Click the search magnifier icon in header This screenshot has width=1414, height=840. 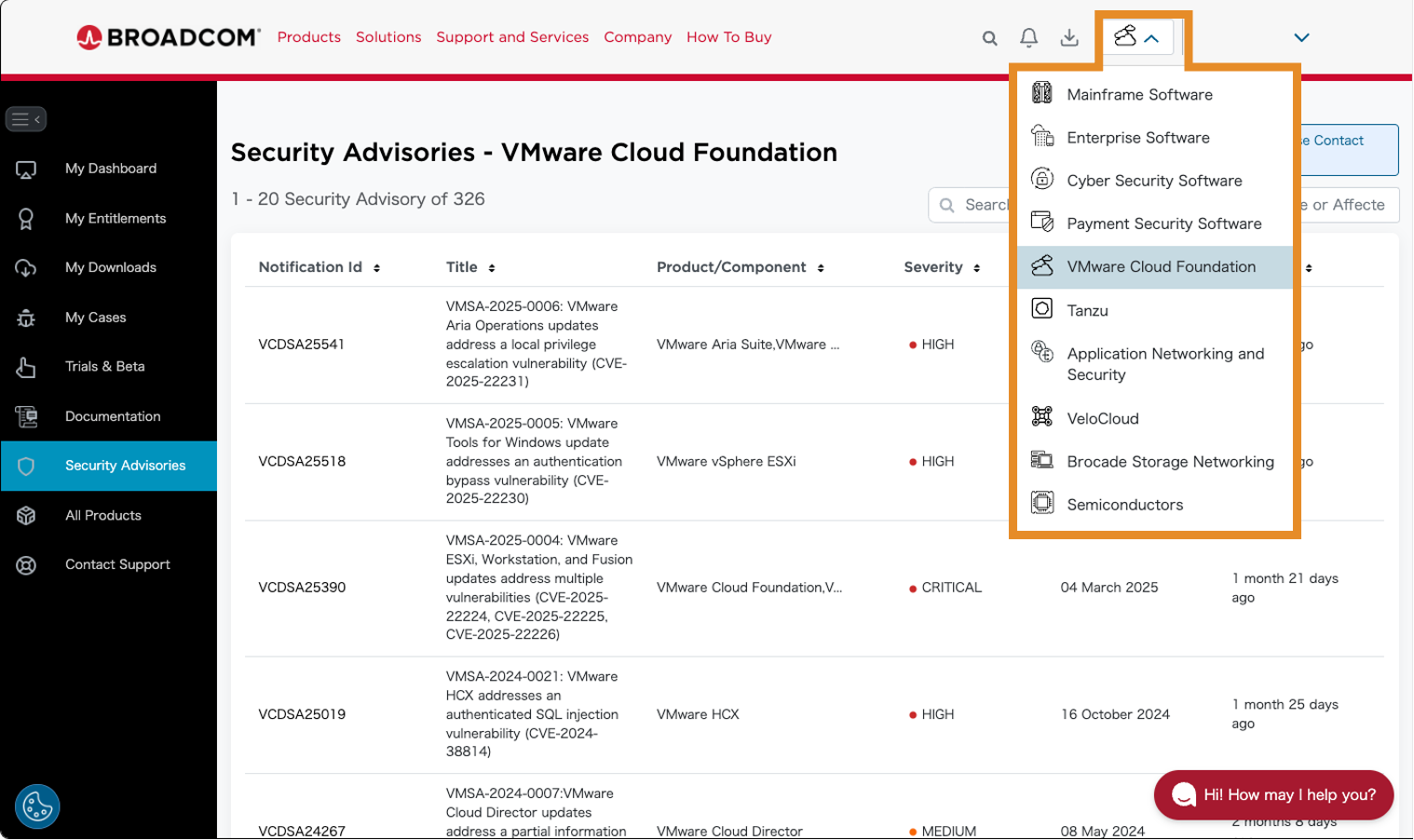click(989, 38)
